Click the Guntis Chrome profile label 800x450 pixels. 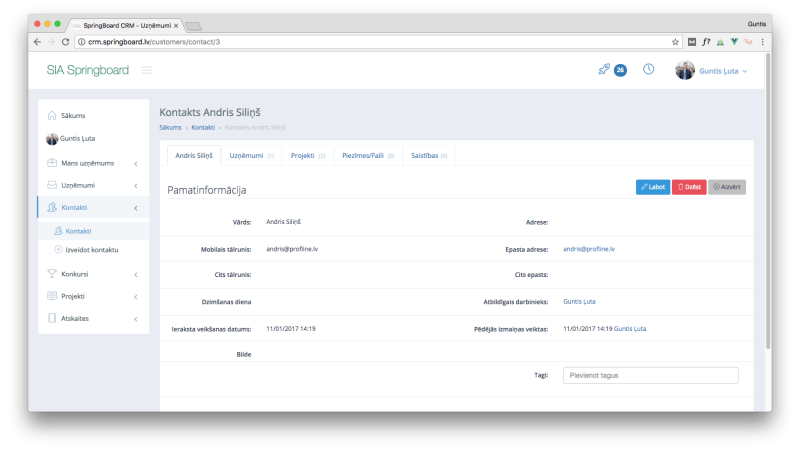[x=757, y=24]
